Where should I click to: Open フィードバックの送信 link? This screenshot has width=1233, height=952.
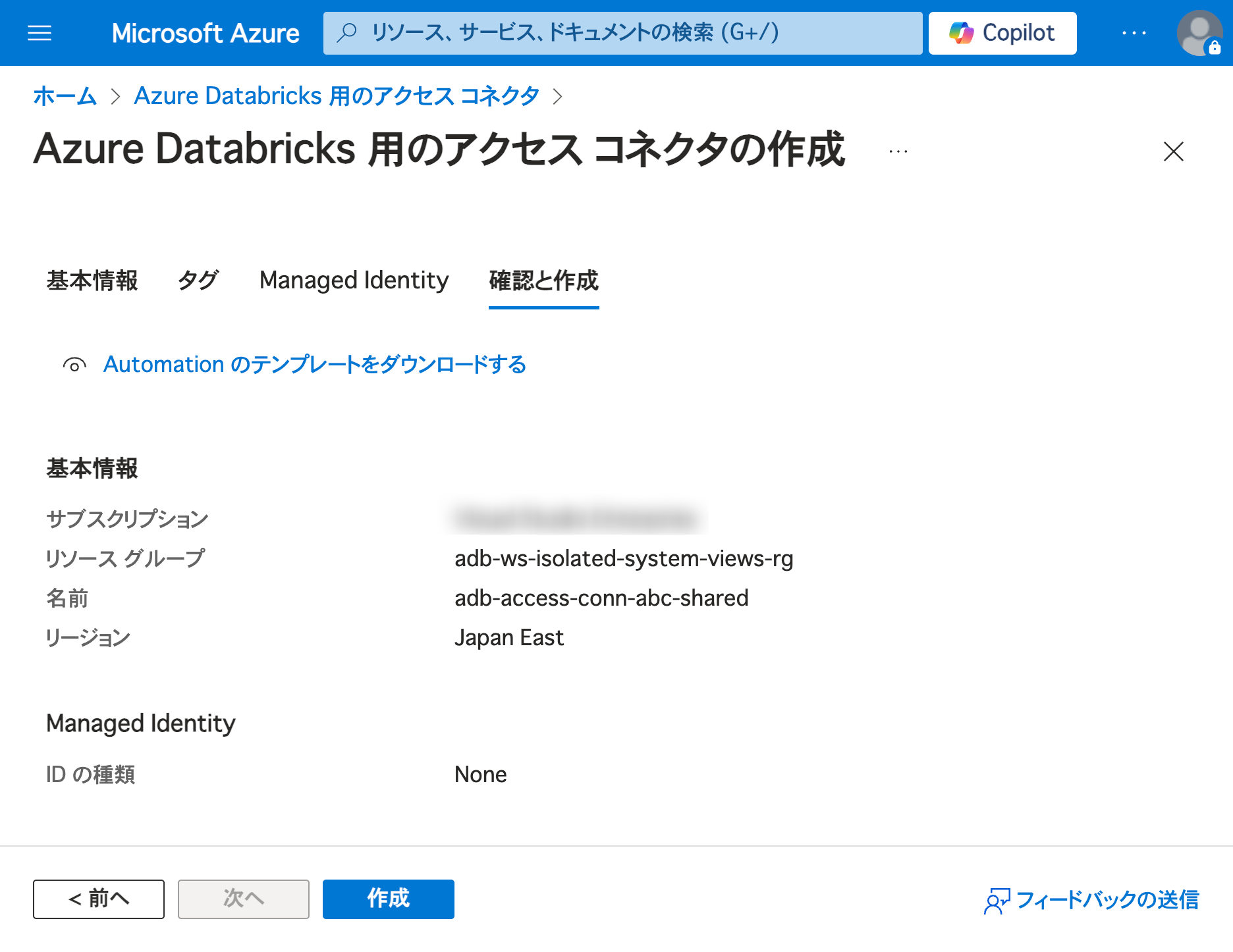[x=1108, y=900]
